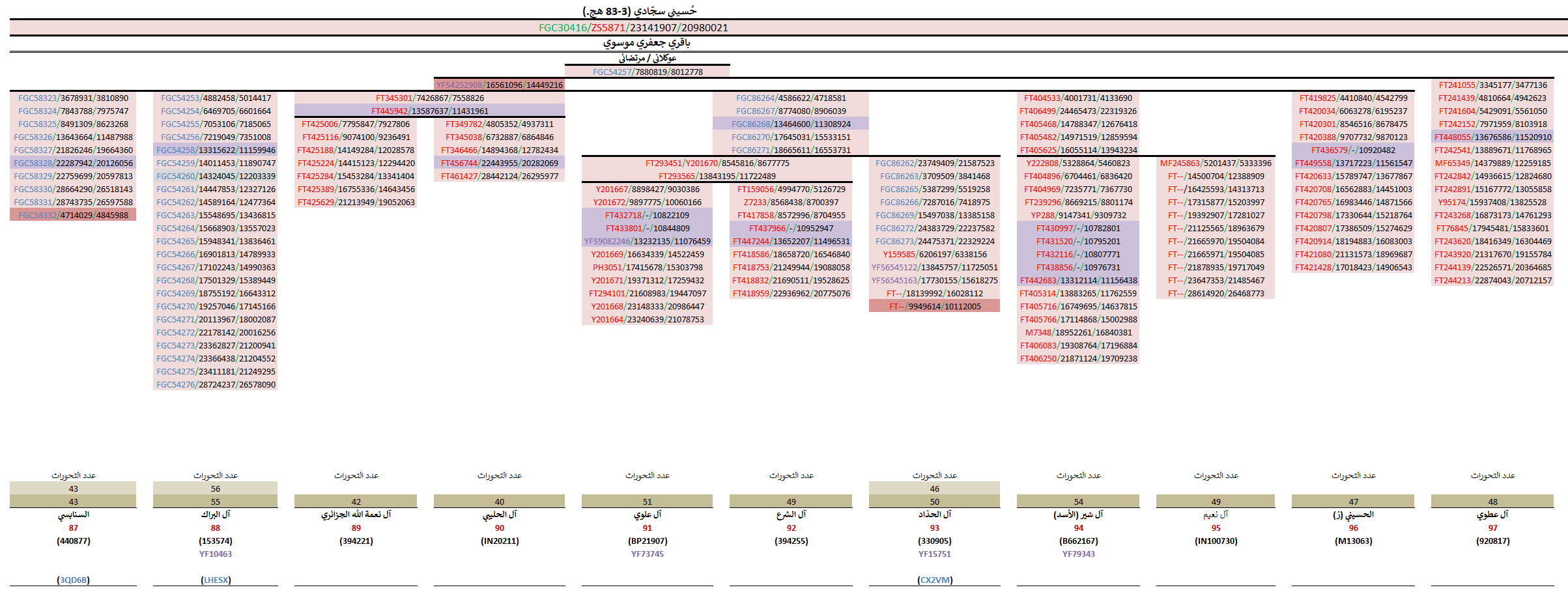1568x594 pixels.
Task: Click highlighted cell FT--/9949614/10112005
Action: click(x=934, y=306)
